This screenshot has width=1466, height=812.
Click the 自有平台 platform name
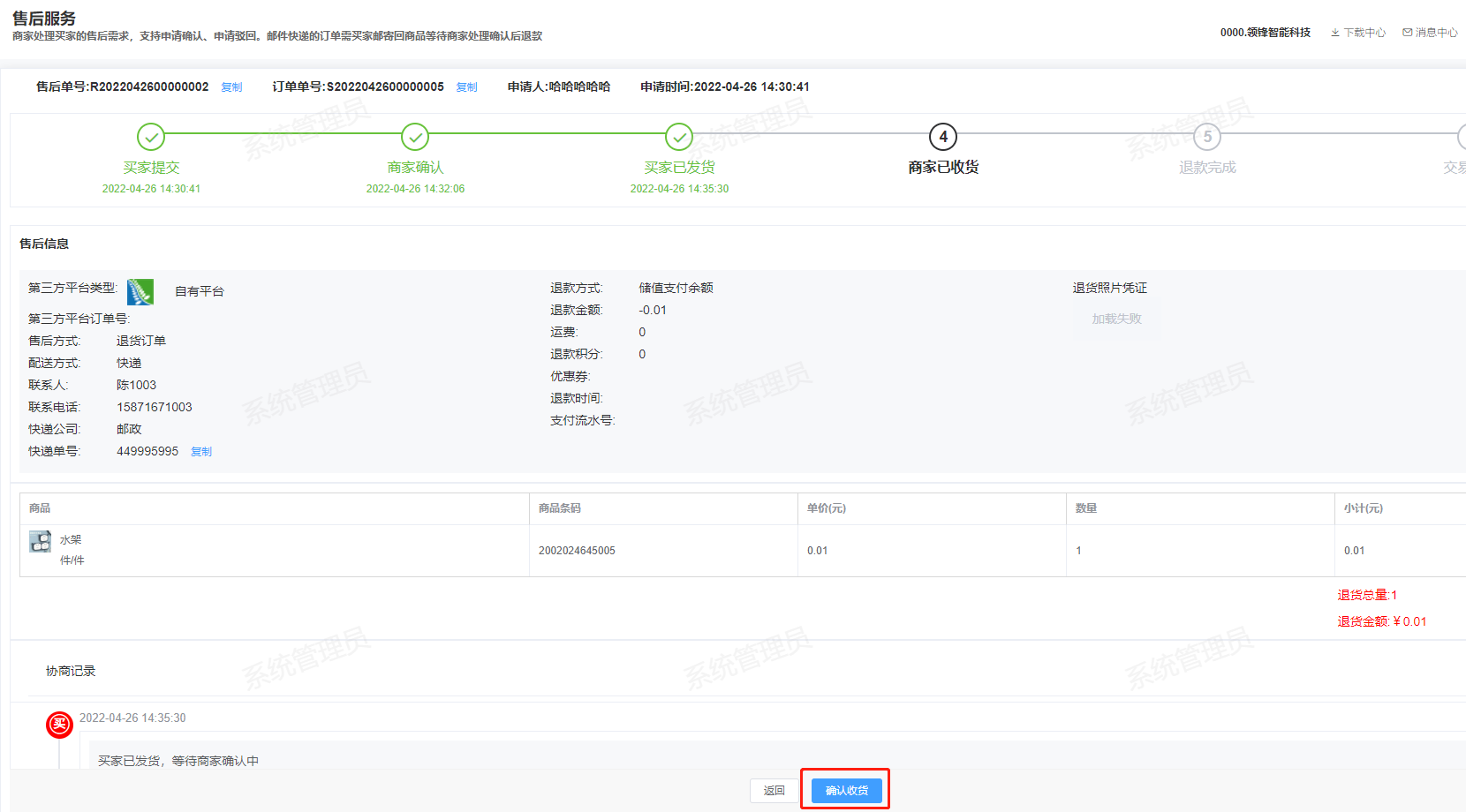click(200, 292)
